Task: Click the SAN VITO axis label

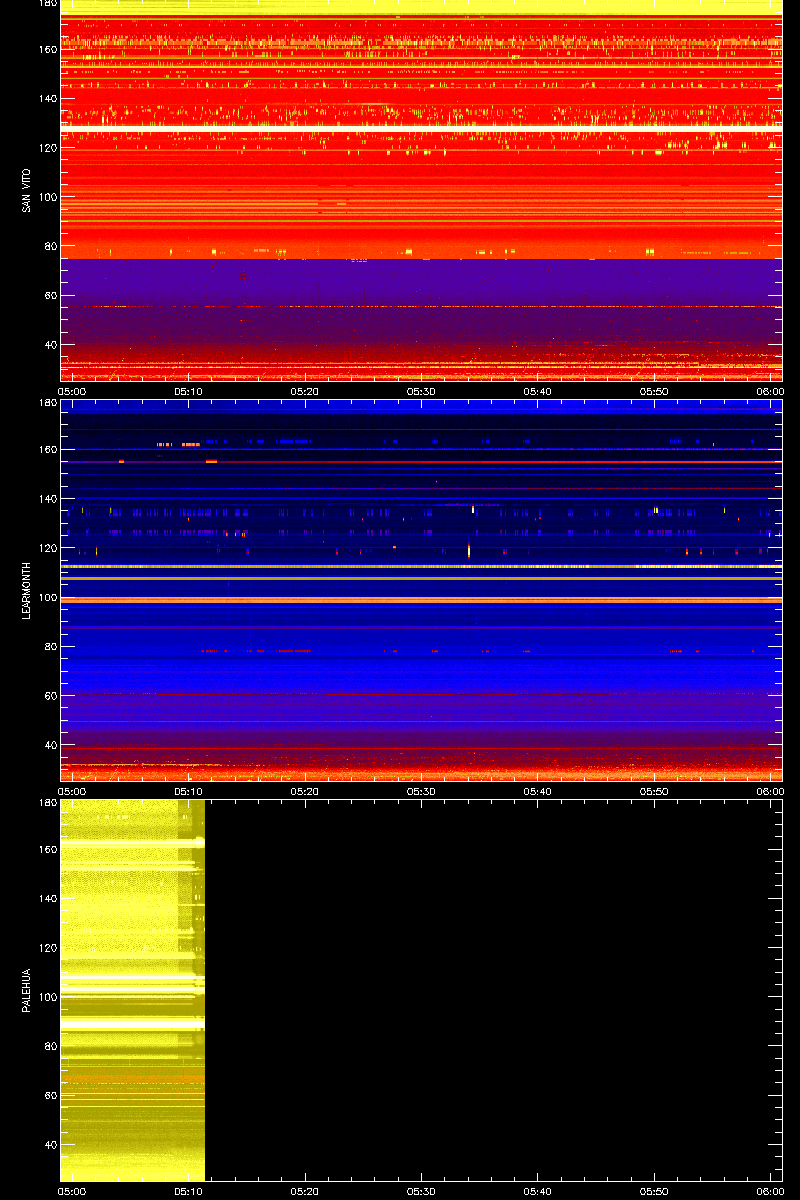Action: coord(26,190)
